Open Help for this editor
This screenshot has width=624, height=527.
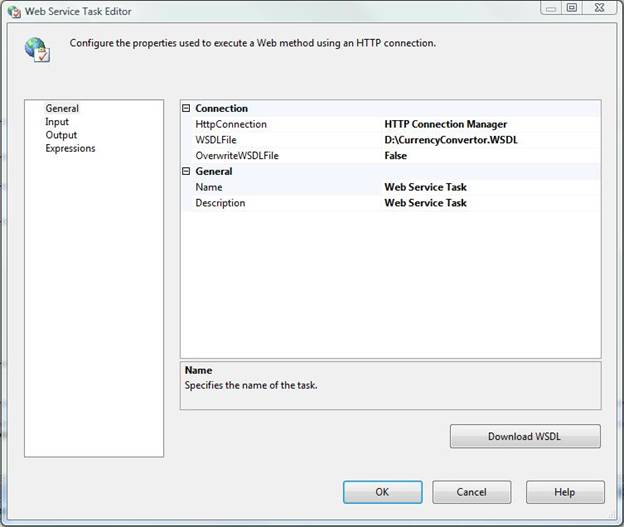point(565,492)
